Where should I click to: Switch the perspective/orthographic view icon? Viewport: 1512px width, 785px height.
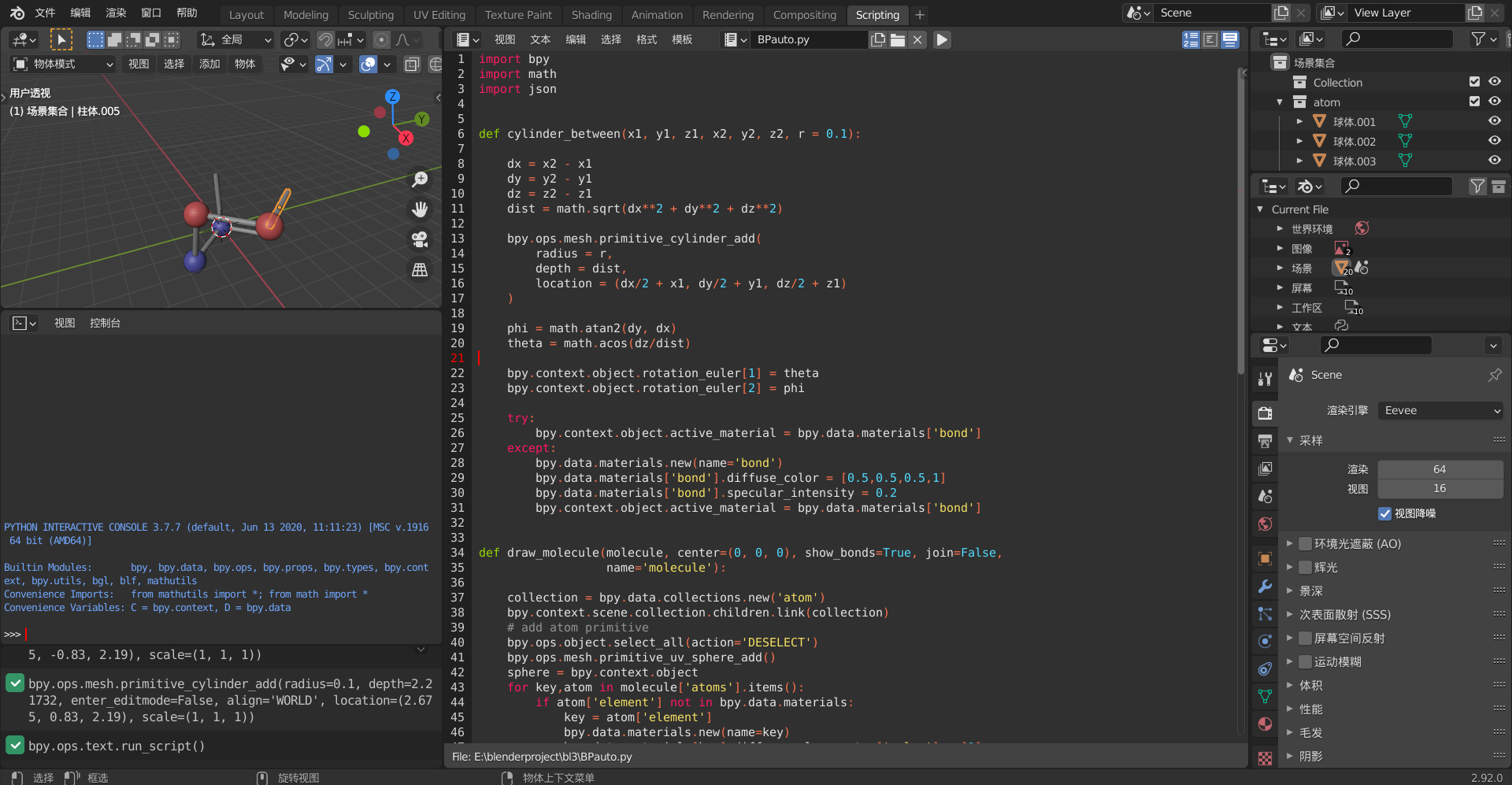pos(421,270)
